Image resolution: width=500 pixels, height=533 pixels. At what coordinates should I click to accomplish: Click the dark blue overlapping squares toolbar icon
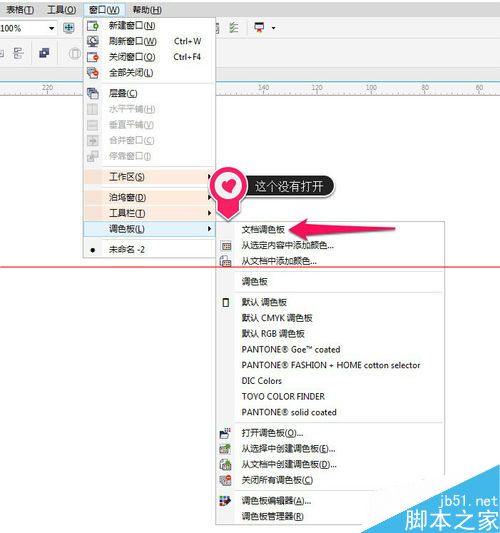click(x=44, y=53)
